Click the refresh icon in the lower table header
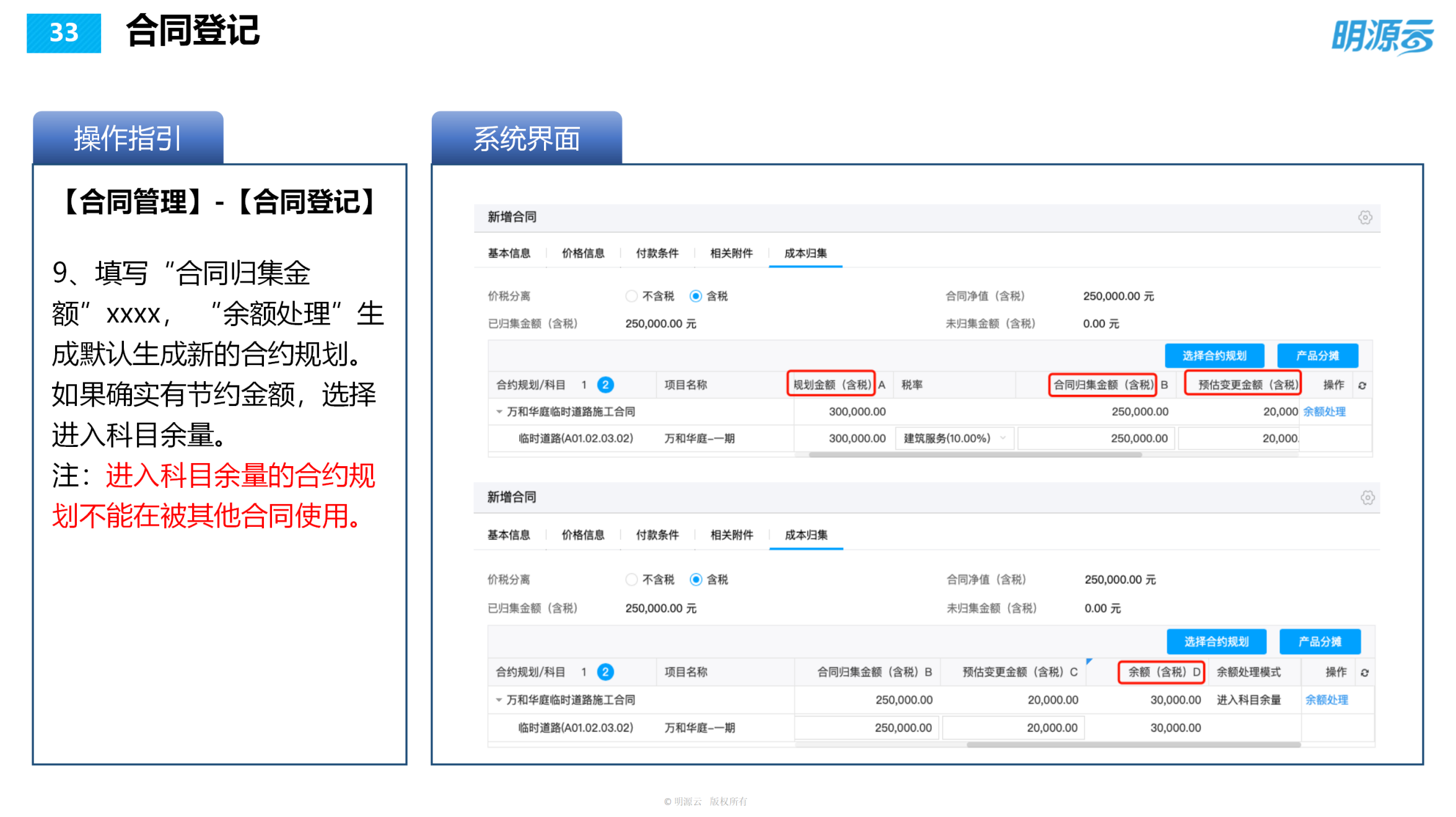 pos(1364,672)
